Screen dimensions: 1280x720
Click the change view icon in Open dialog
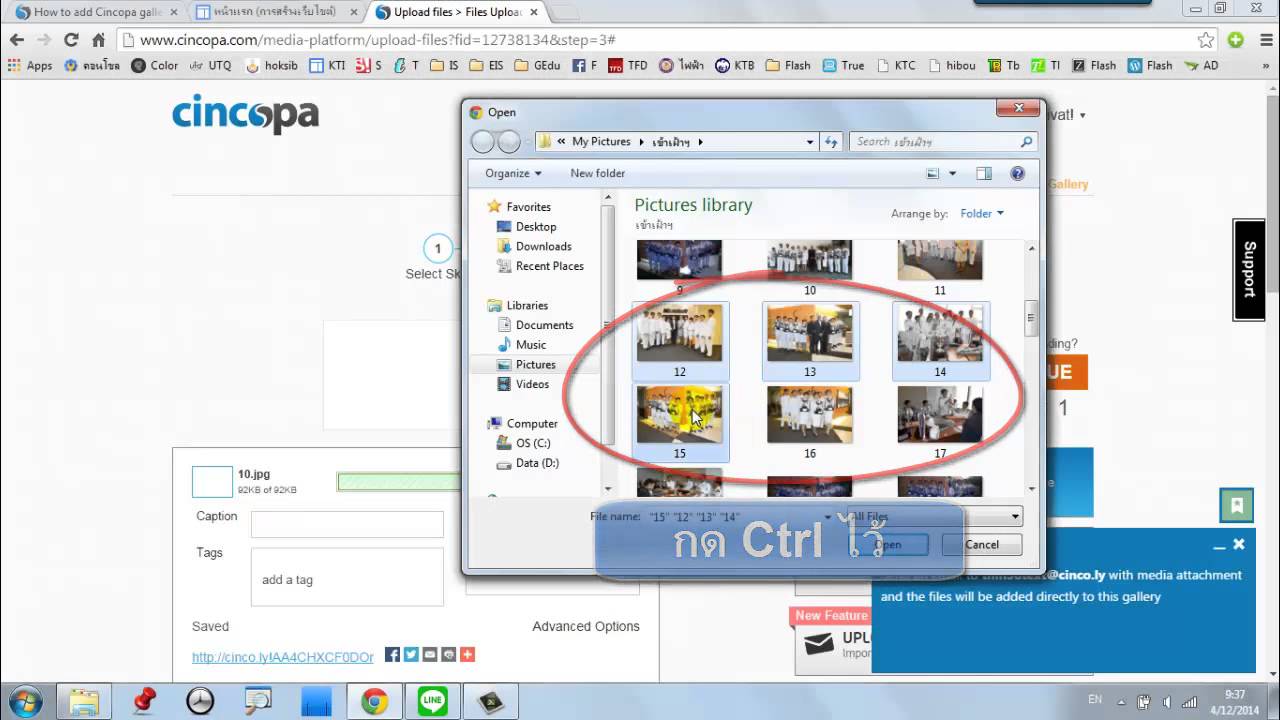[933, 173]
